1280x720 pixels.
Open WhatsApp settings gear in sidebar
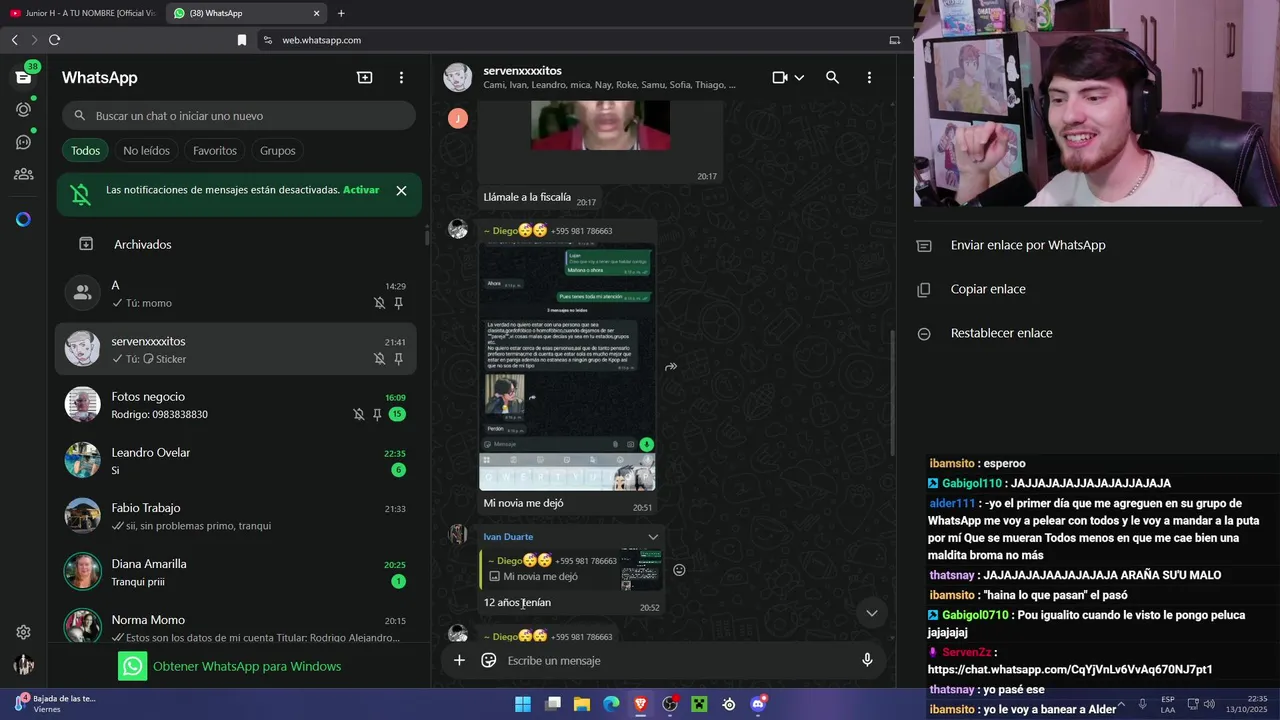coord(23,632)
